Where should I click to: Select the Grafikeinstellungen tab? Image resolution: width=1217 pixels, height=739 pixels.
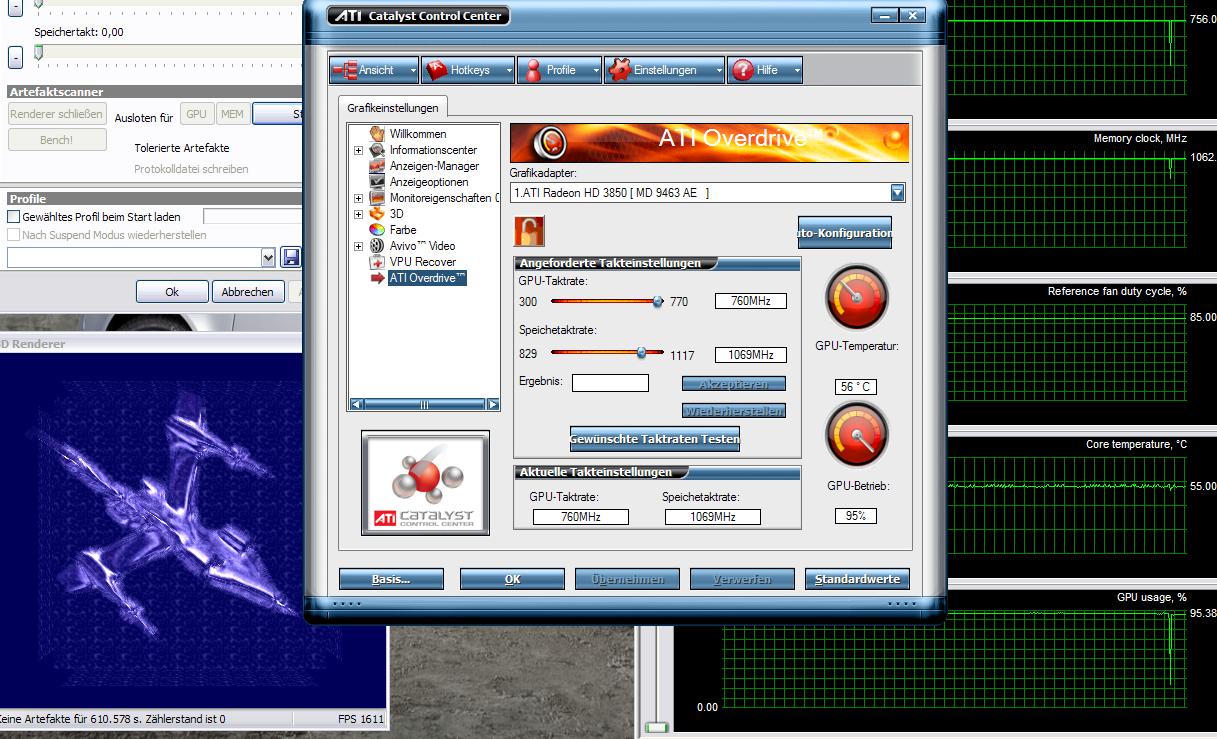(393, 107)
